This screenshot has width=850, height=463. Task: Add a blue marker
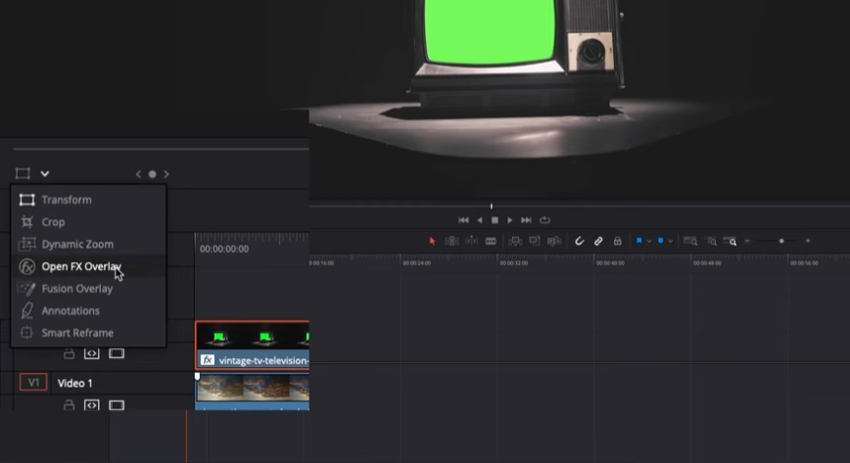click(660, 241)
